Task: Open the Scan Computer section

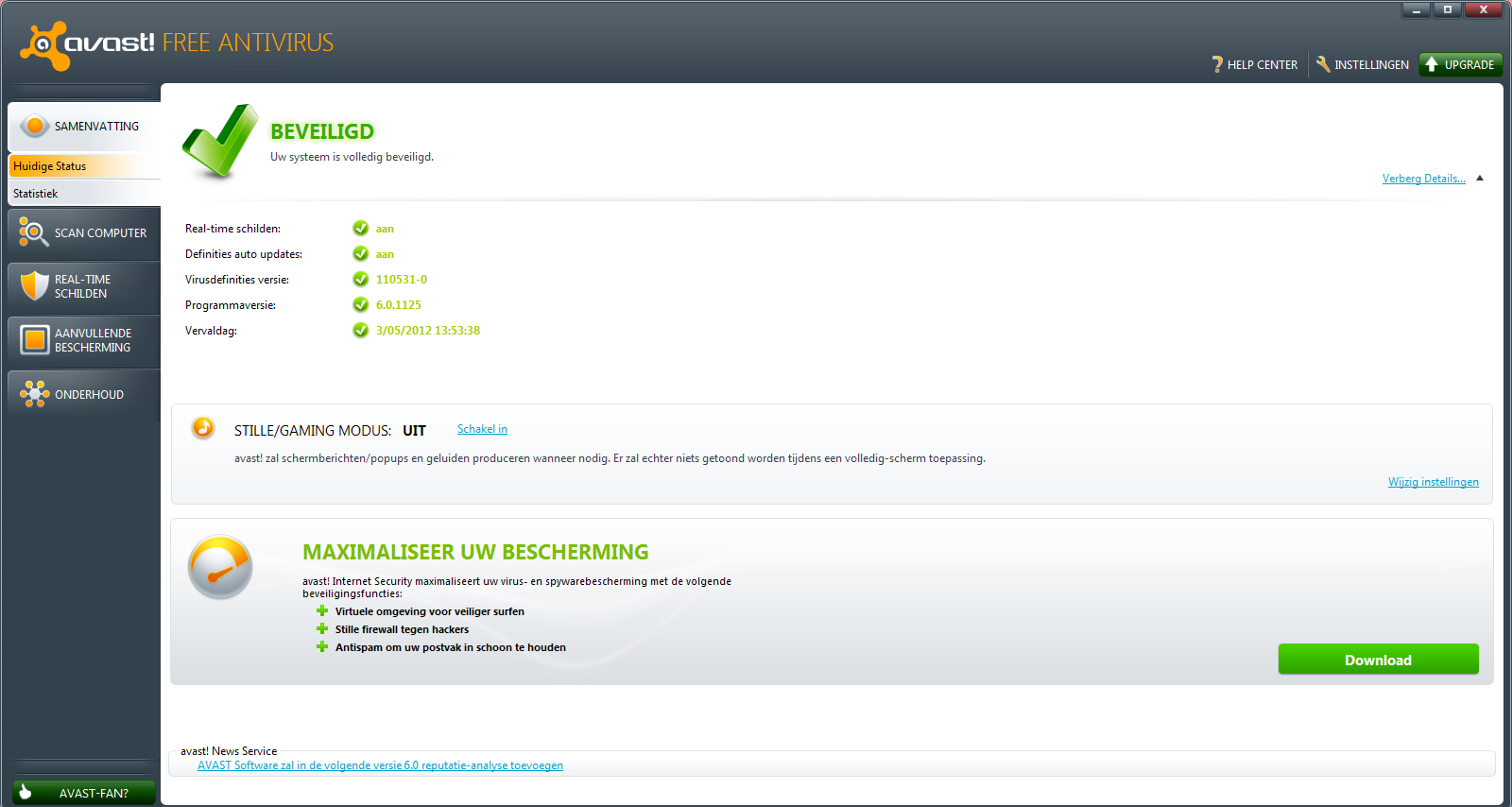Action: tap(84, 232)
